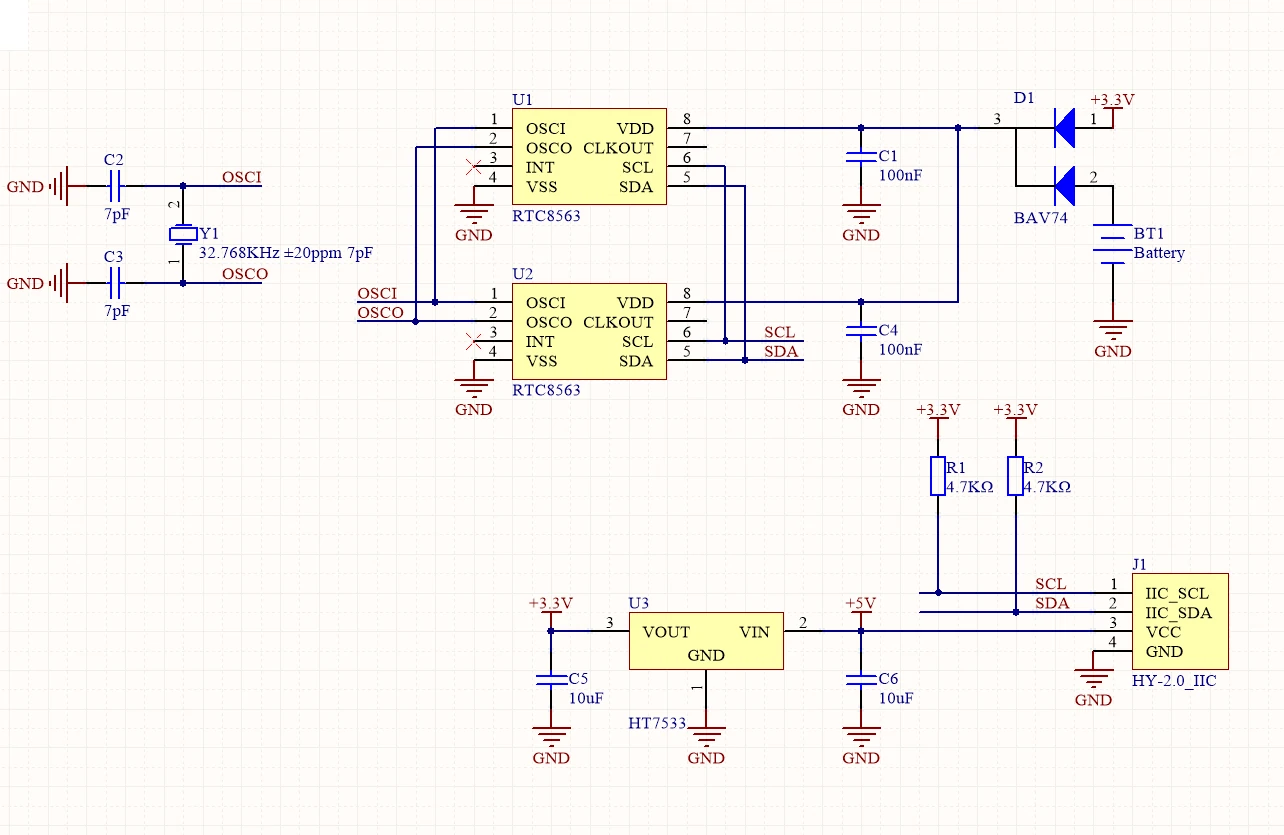
Task: Click the 10uF value of C6
Action: coord(896,698)
